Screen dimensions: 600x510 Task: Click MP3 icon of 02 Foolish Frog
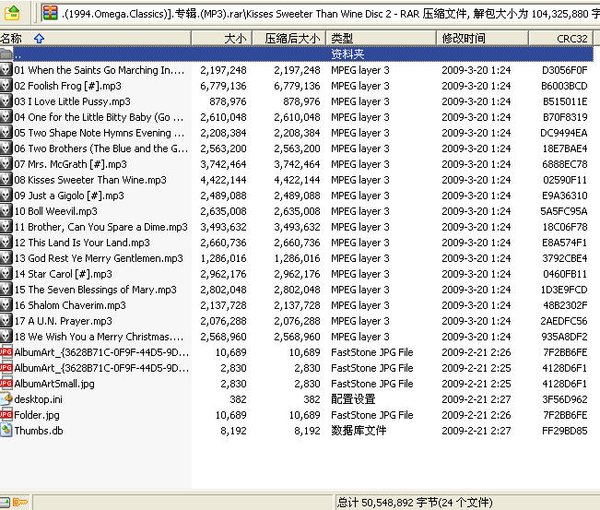click(x=6, y=85)
